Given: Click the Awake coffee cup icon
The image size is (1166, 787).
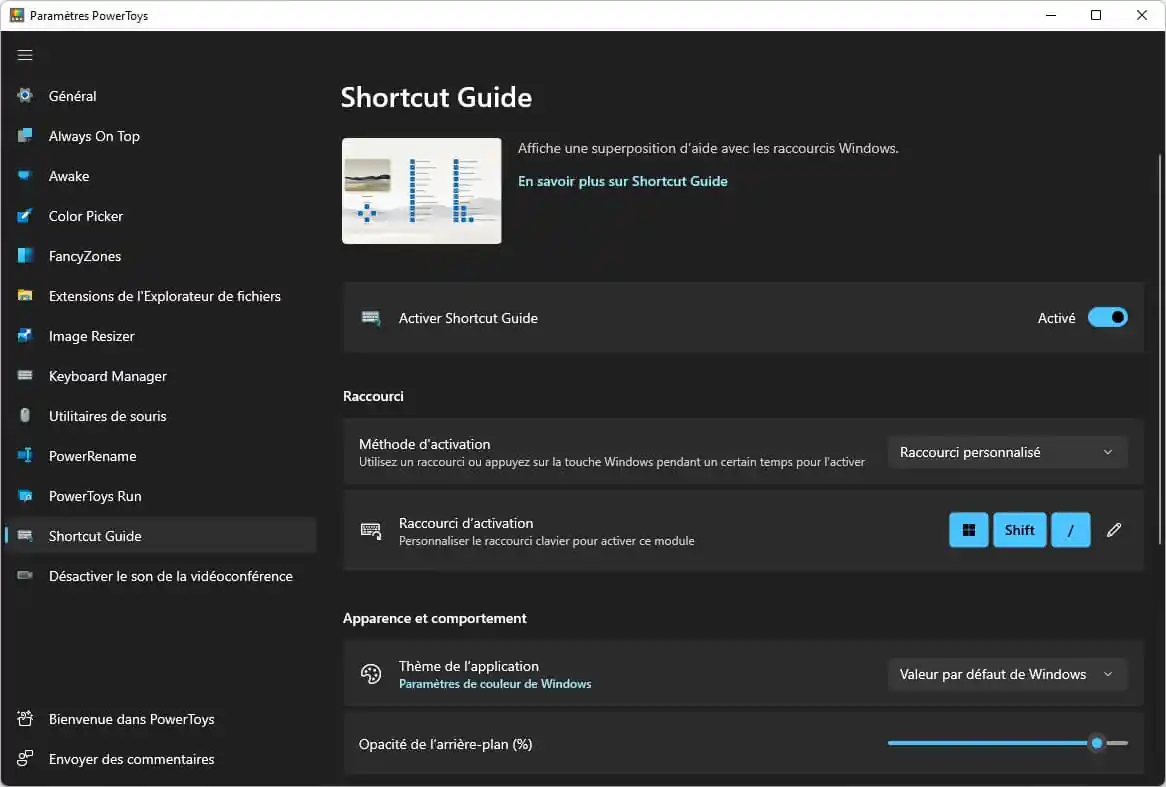Looking at the screenshot, I should click(25, 176).
